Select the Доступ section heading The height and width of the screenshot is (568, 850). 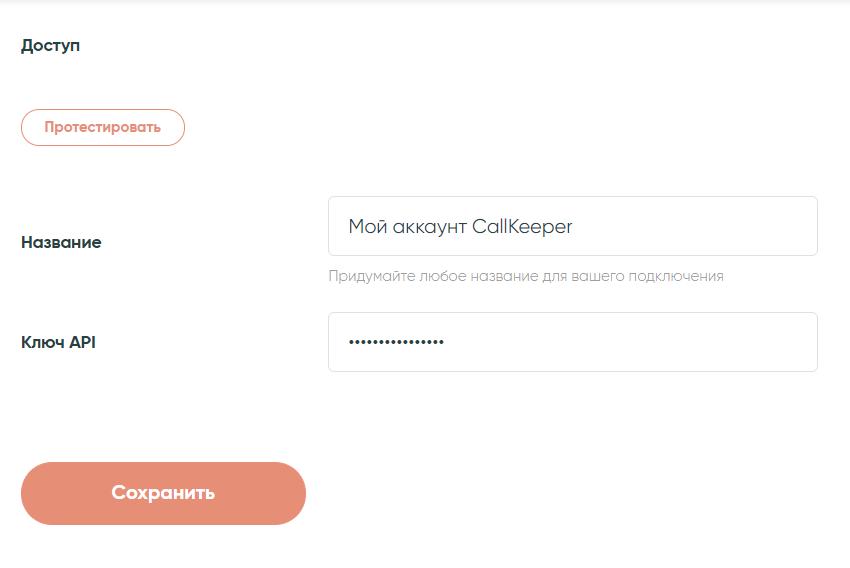pos(50,46)
